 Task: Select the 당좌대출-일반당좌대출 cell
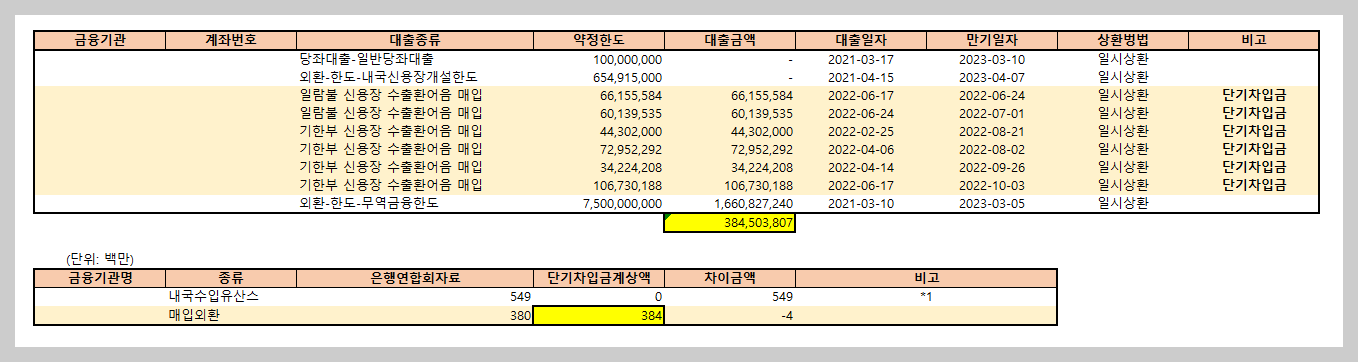pos(415,59)
